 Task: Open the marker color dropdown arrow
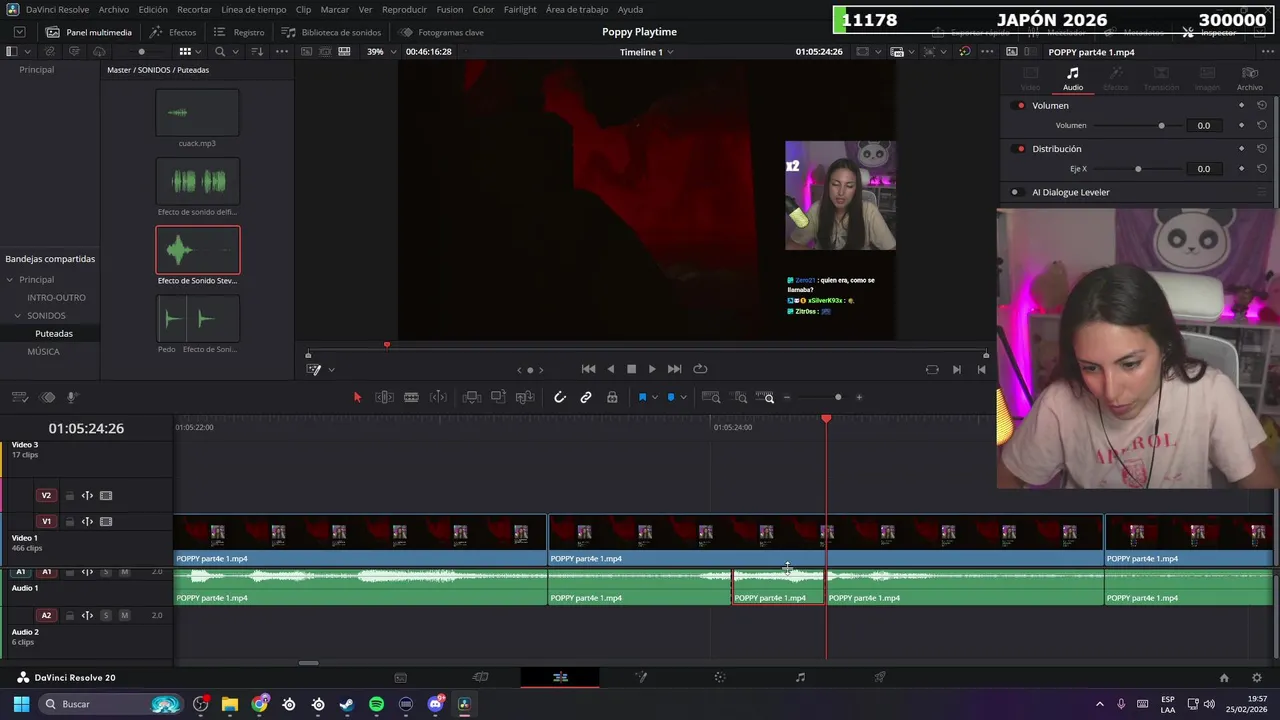coord(683,397)
